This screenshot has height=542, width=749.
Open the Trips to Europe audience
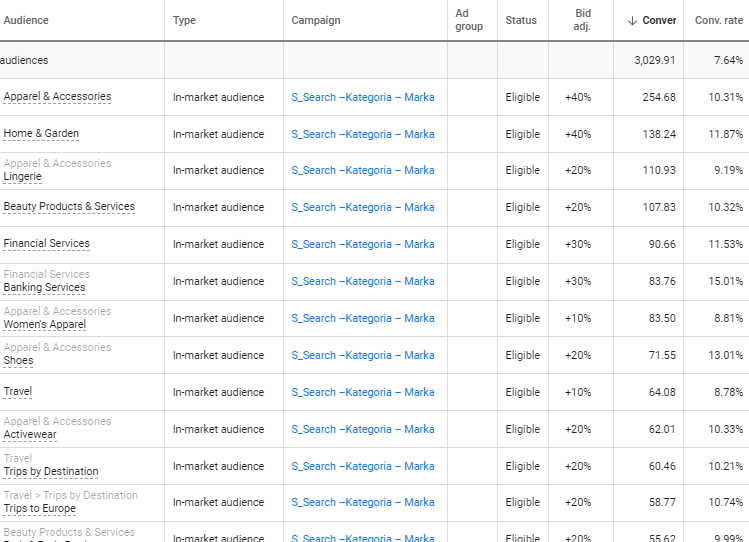(x=40, y=509)
